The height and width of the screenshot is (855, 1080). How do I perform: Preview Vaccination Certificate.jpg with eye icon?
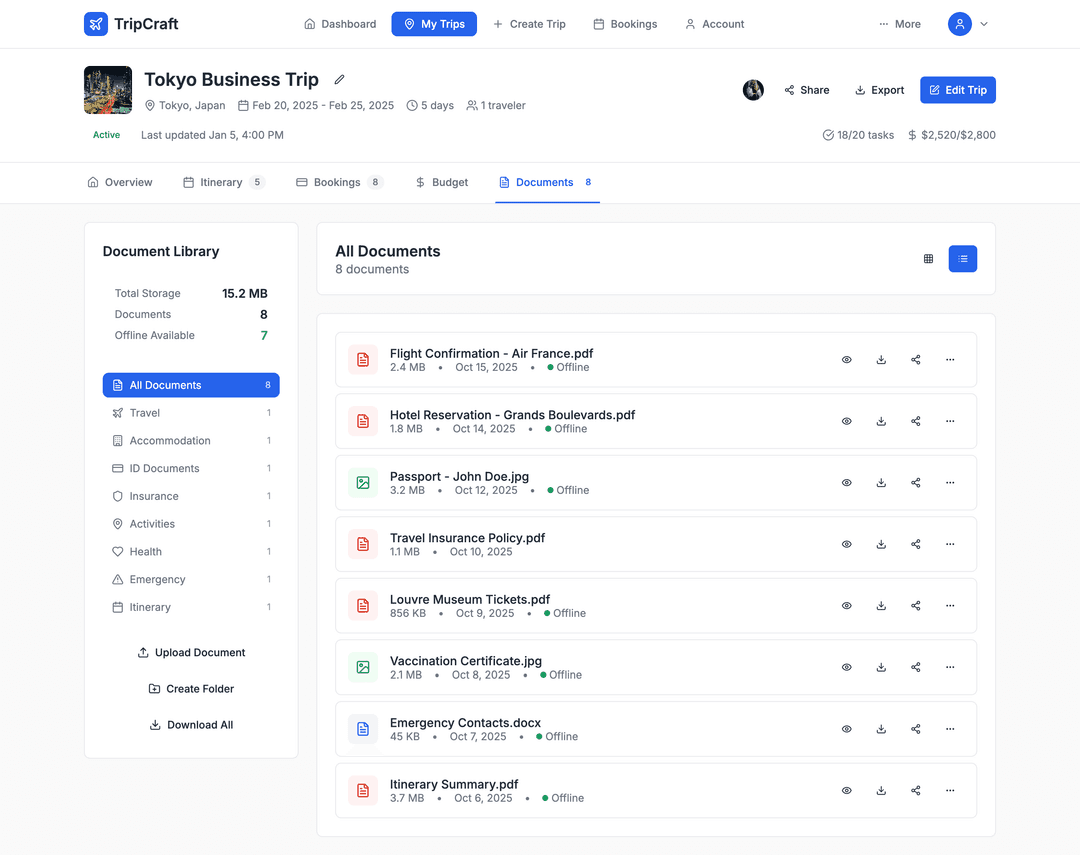(x=846, y=667)
